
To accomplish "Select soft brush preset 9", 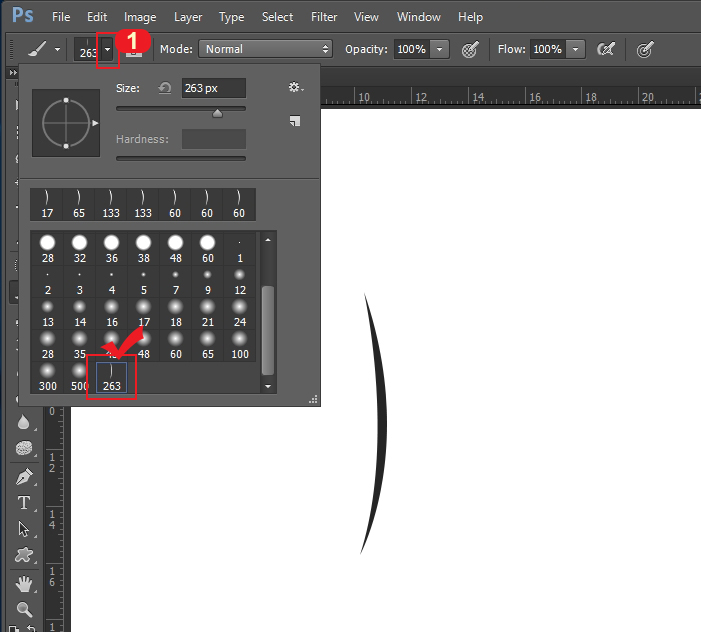I will coord(207,281).
